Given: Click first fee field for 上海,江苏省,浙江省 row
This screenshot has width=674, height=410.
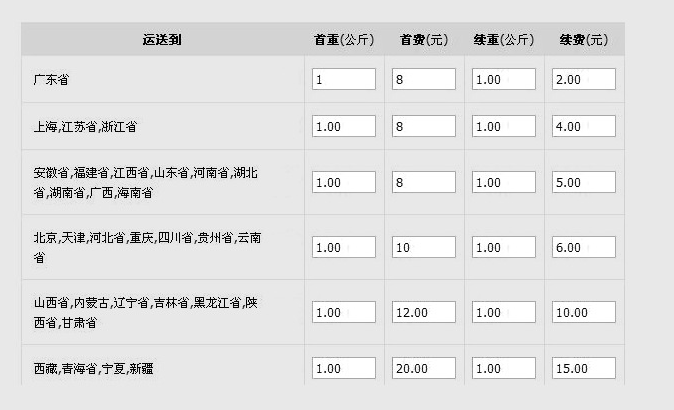Looking at the screenshot, I should (424, 127).
